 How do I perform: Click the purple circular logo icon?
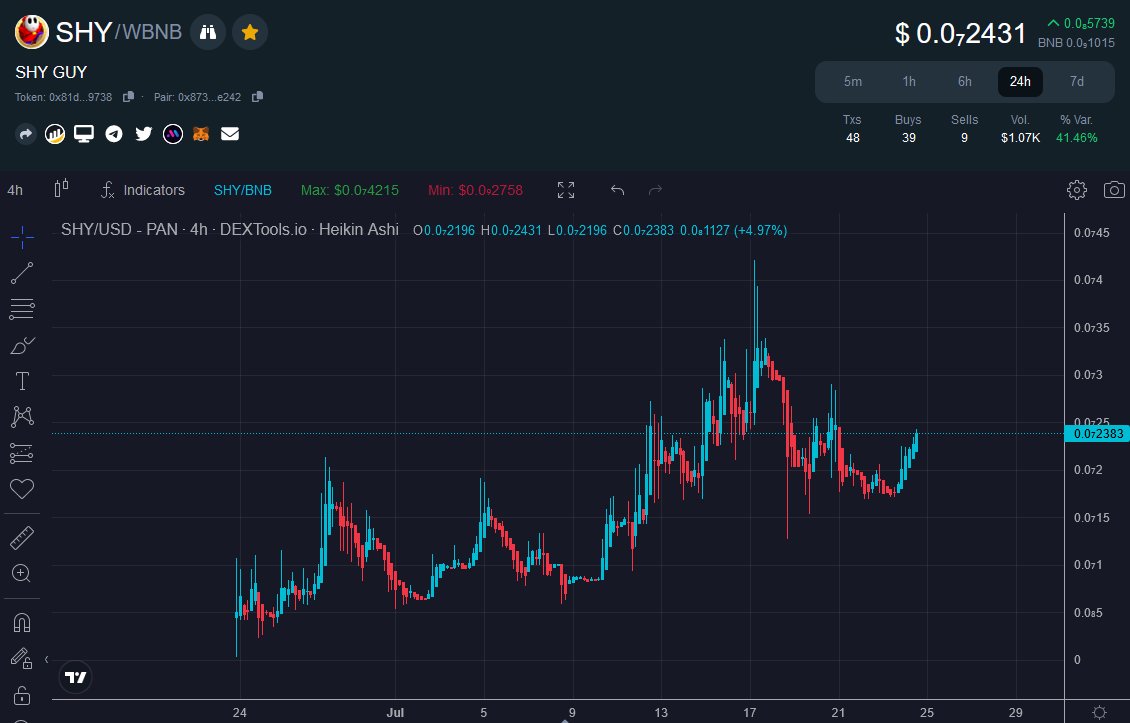pyautogui.click(x=173, y=134)
